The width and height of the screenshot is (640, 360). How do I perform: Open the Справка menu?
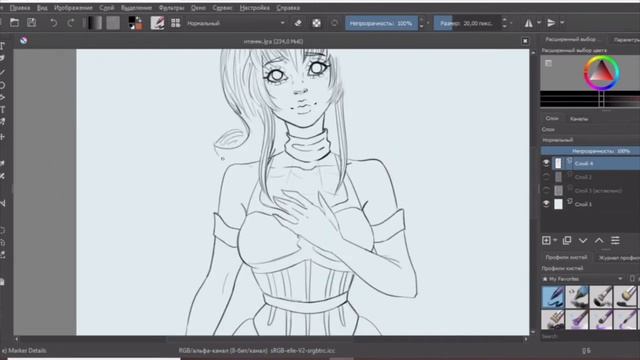pos(288,8)
